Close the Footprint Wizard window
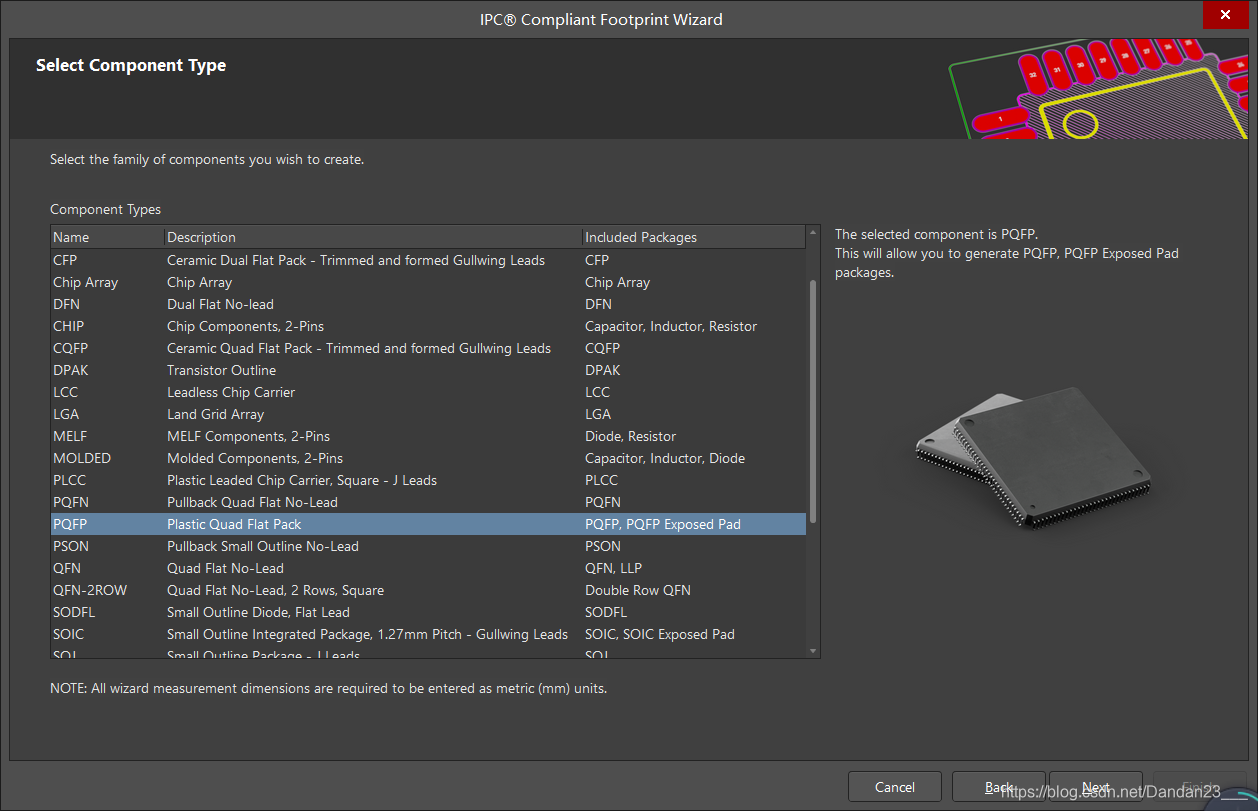This screenshot has height=811, width=1258. pyautogui.click(x=1224, y=15)
